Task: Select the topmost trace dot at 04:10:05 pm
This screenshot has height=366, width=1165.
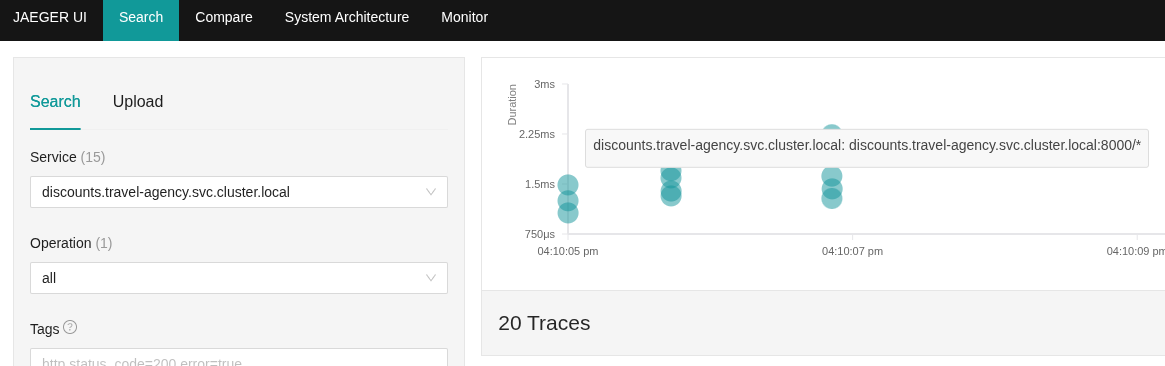Action: (568, 185)
